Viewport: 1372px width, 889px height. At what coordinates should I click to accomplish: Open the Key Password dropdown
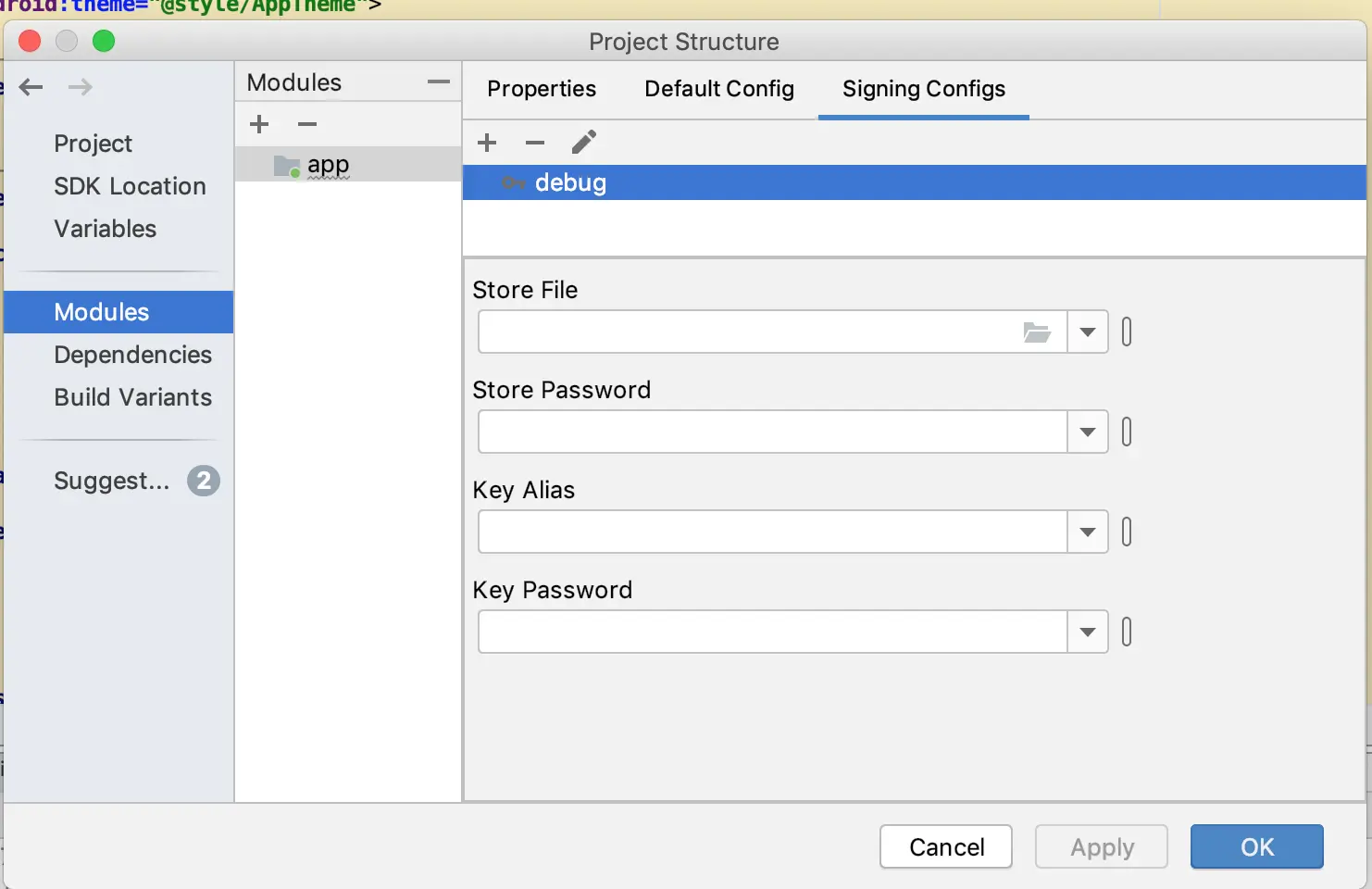click(1088, 632)
